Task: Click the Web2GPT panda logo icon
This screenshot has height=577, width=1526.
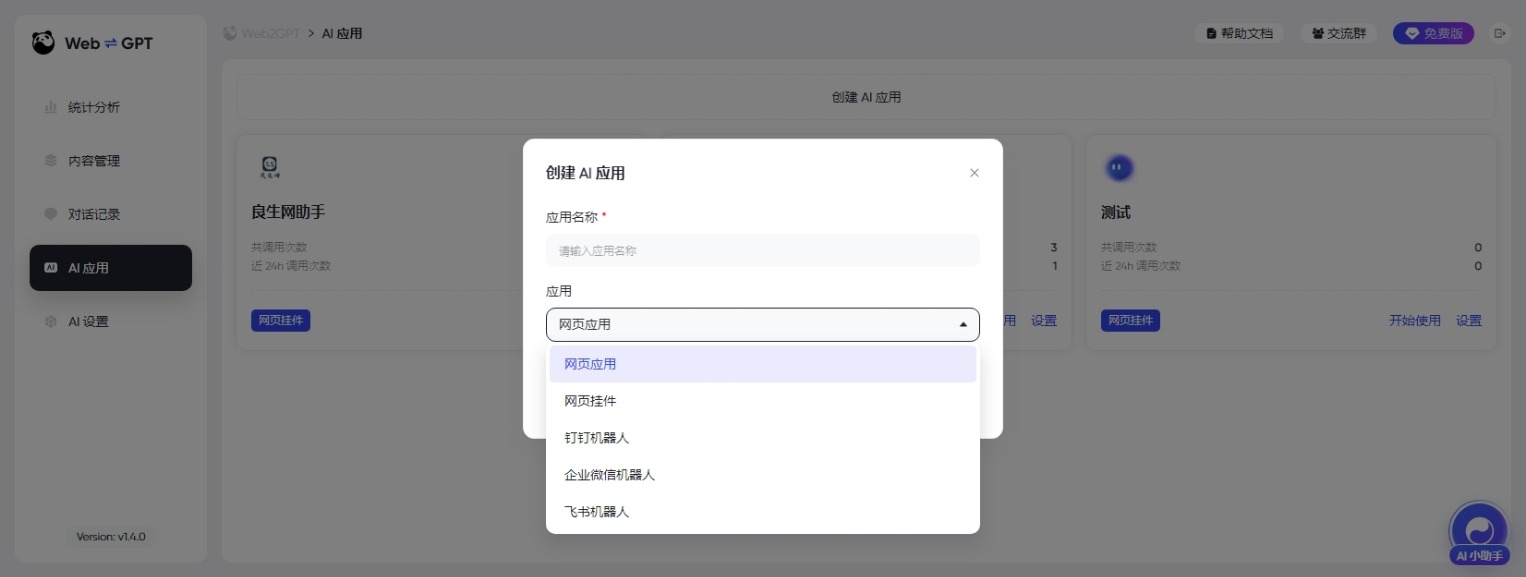Action: coord(43,43)
